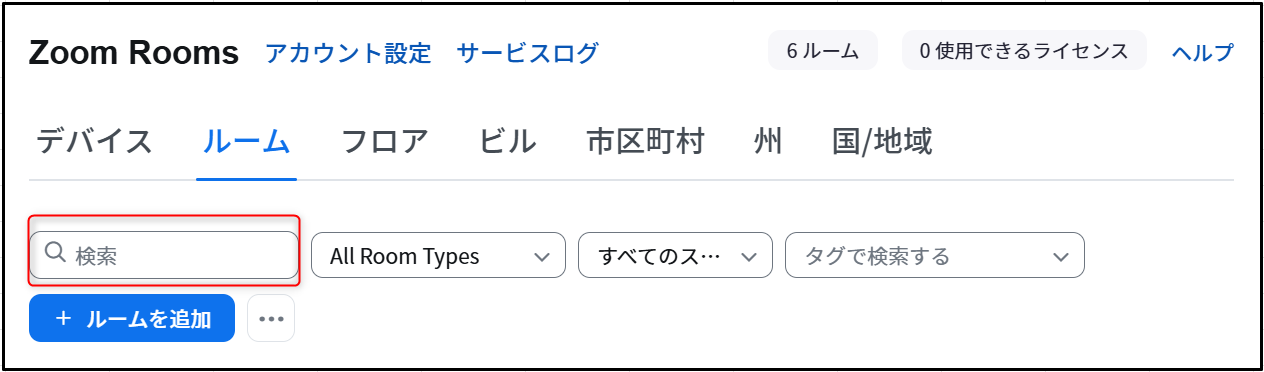Click the plus icon on ルームを追加

click(63, 318)
